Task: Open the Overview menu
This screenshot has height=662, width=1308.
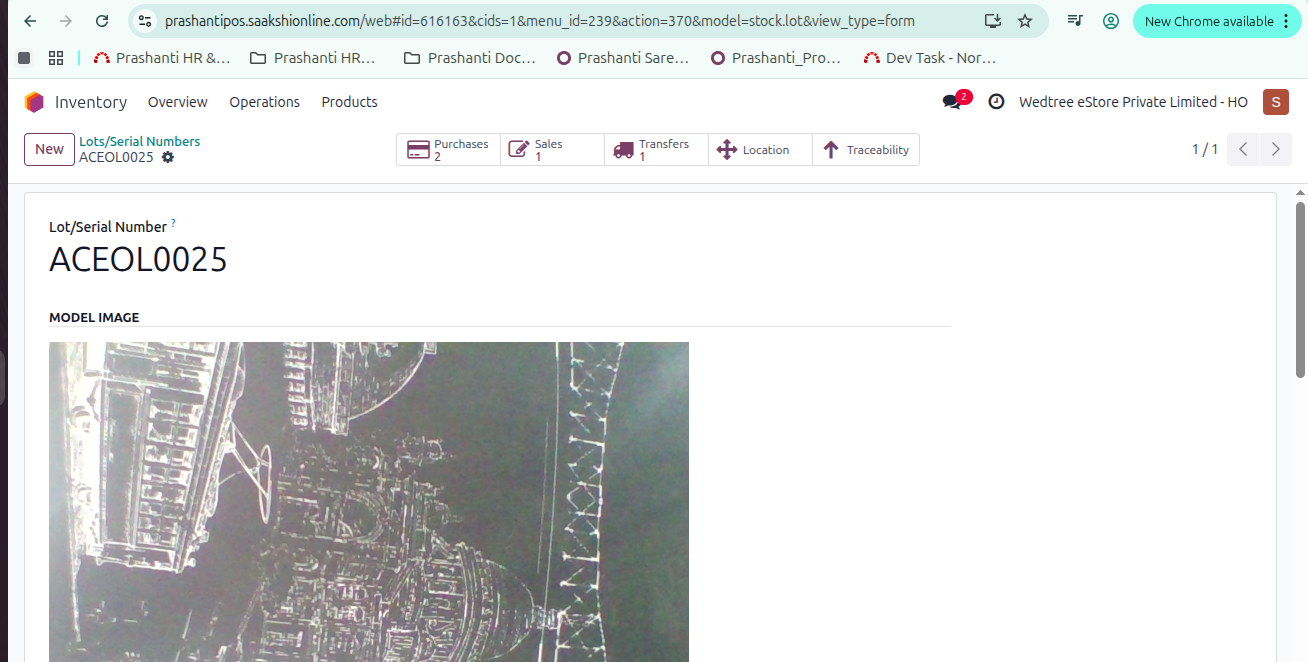Action: (177, 102)
